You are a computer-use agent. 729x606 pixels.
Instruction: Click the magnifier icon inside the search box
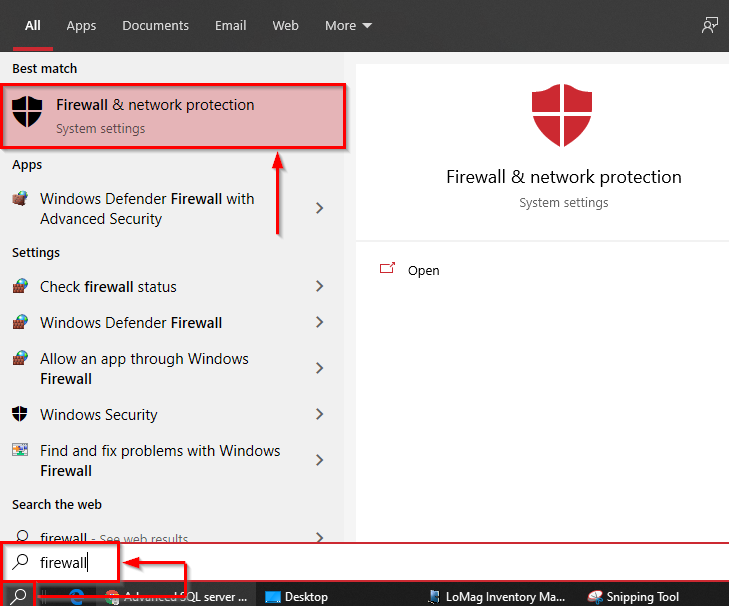[x=20, y=562]
